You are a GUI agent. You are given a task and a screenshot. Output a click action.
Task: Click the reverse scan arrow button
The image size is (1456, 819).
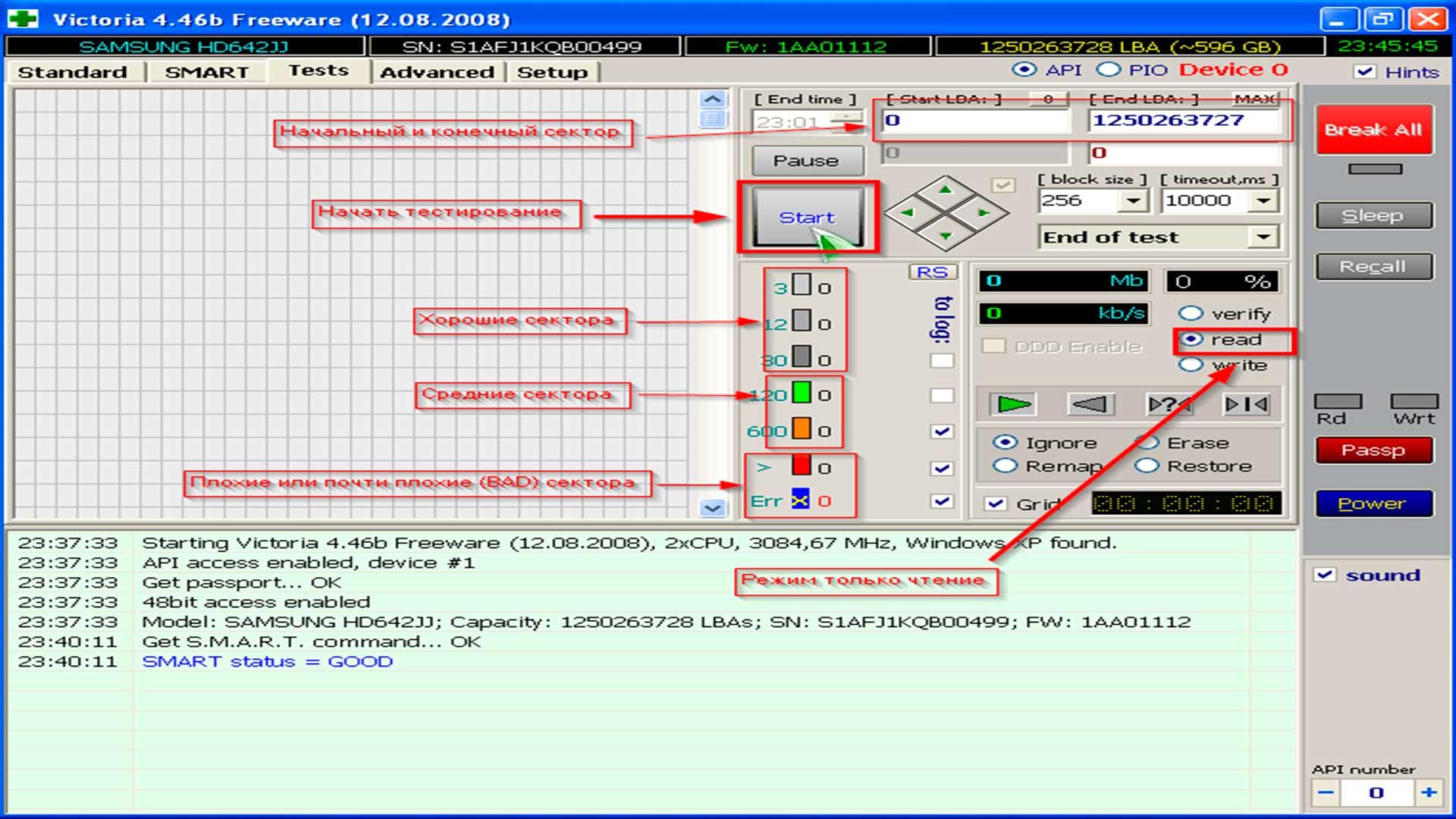pyautogui.click(x=1090, y=404)
